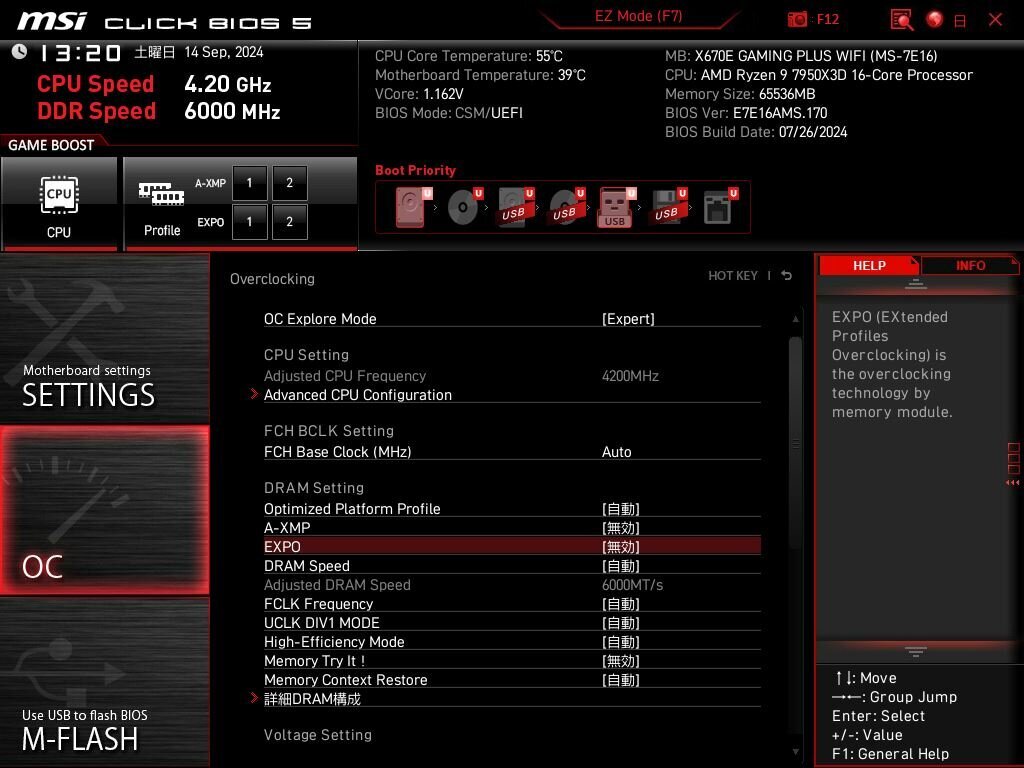The image size is (1024, 768).
Task: Open highlighted EXPO setting value options
Action: pos(620,547)
